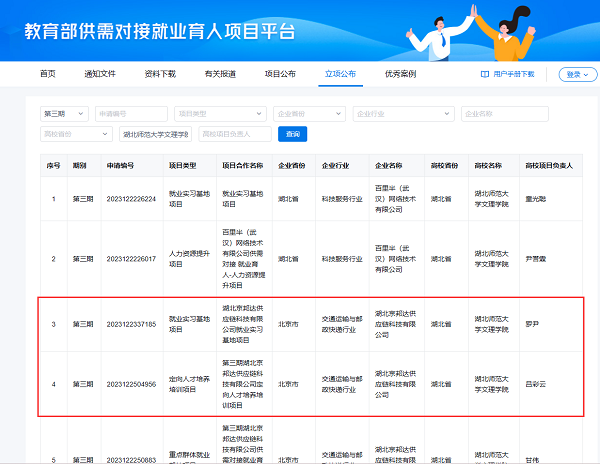Click the 申请编号 input field
The height and width of the screenshot is (464, 600).
(132, 114)
